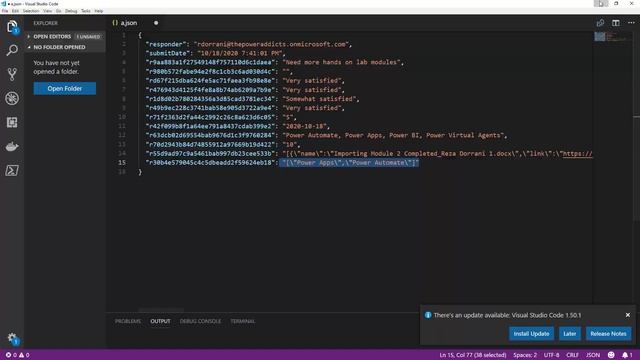Open the File menu
The width and height of the screenshot is (640, 360).
click(5, 11)
